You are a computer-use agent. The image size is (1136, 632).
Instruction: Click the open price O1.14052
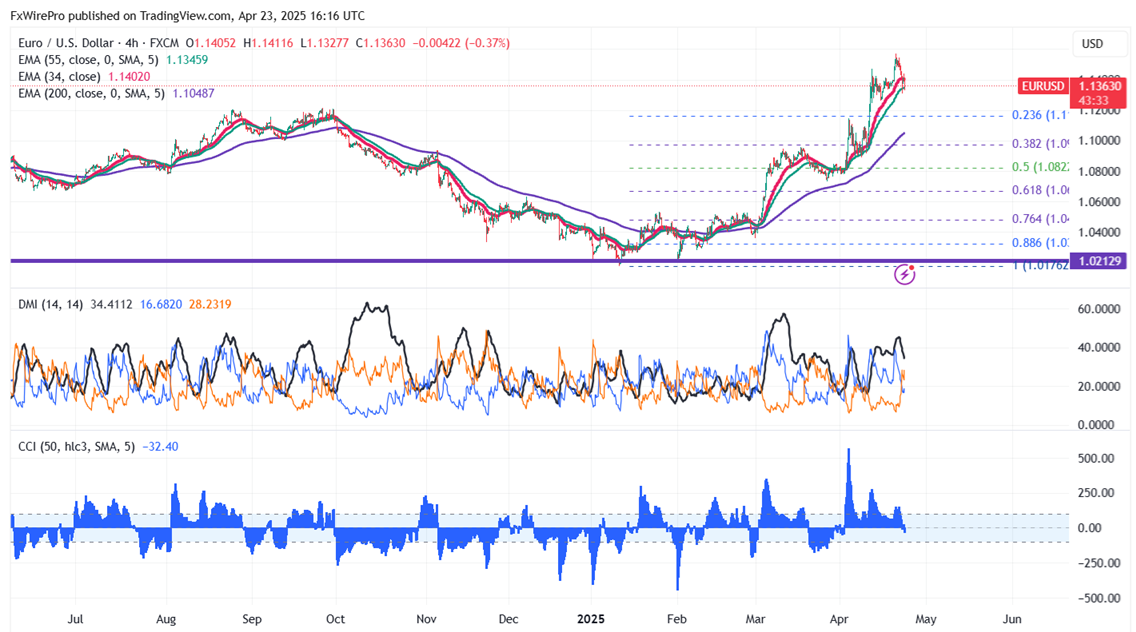pyautogui.click(x=211, y=43)
